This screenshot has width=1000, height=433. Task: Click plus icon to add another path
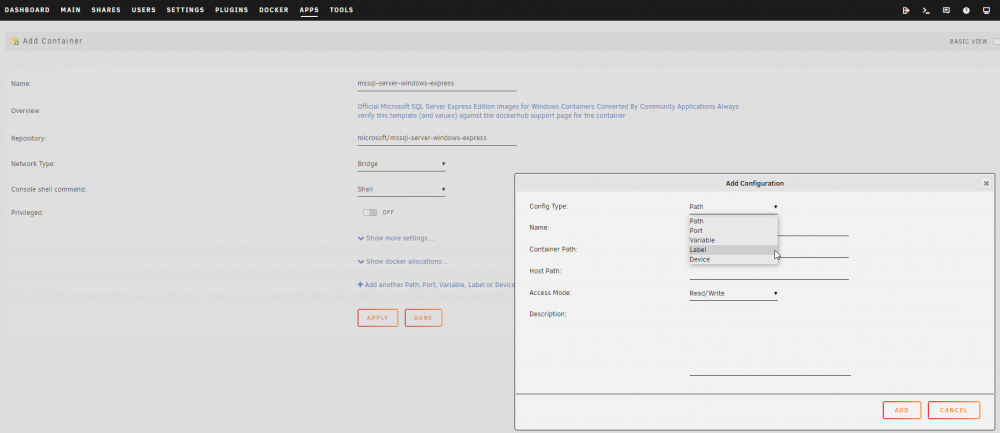point(360,284)
